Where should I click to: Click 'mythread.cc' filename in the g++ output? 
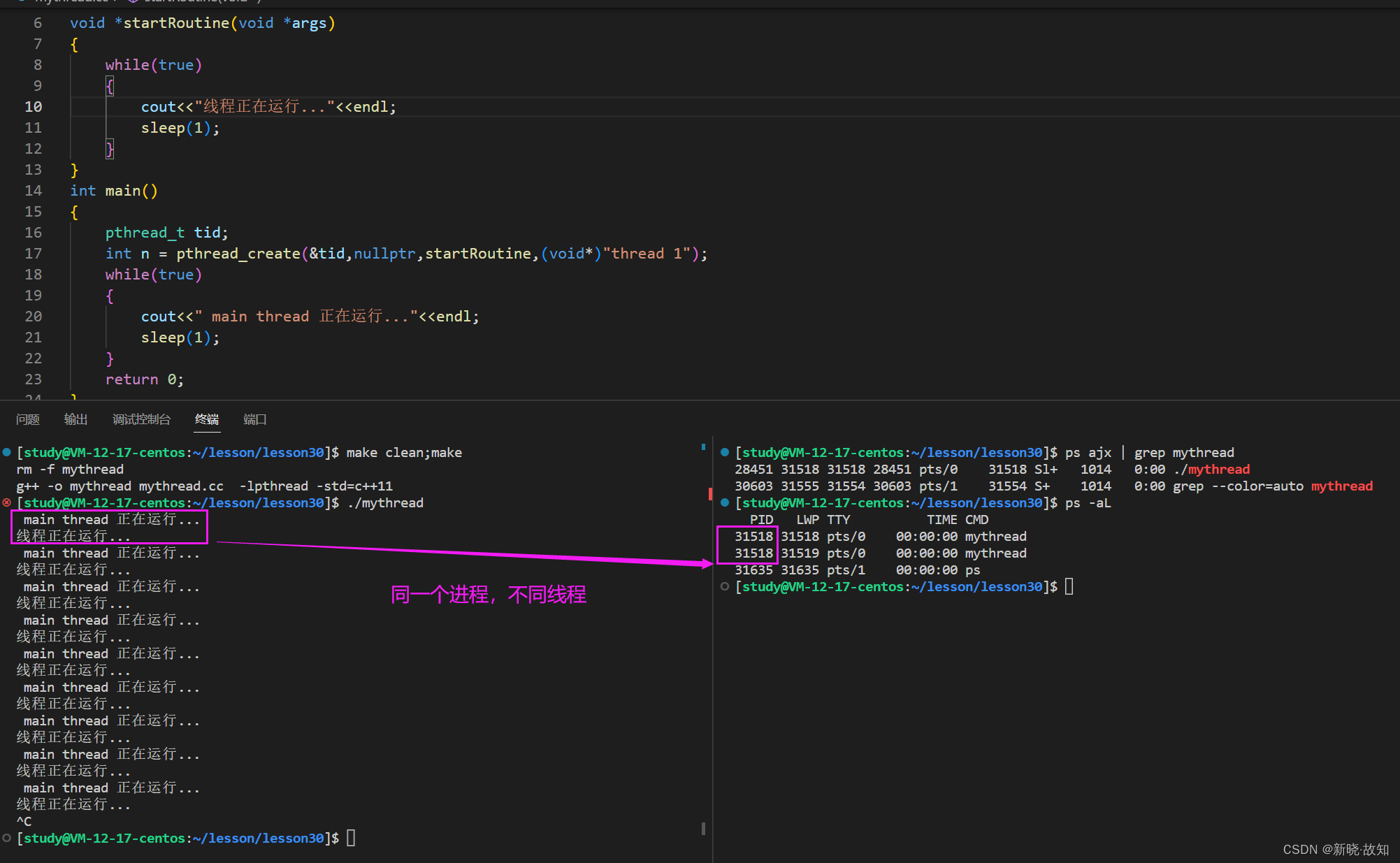(x=181, y=486)
